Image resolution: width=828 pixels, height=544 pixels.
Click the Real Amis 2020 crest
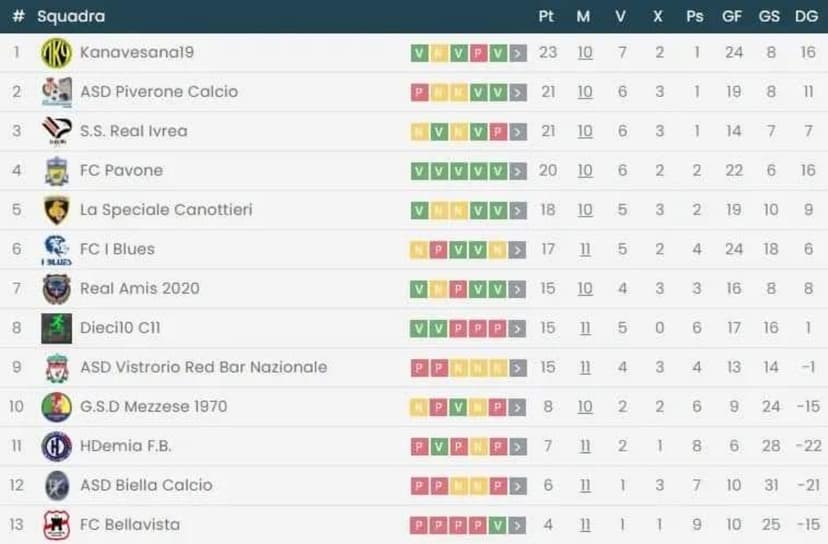coord(56,289)
